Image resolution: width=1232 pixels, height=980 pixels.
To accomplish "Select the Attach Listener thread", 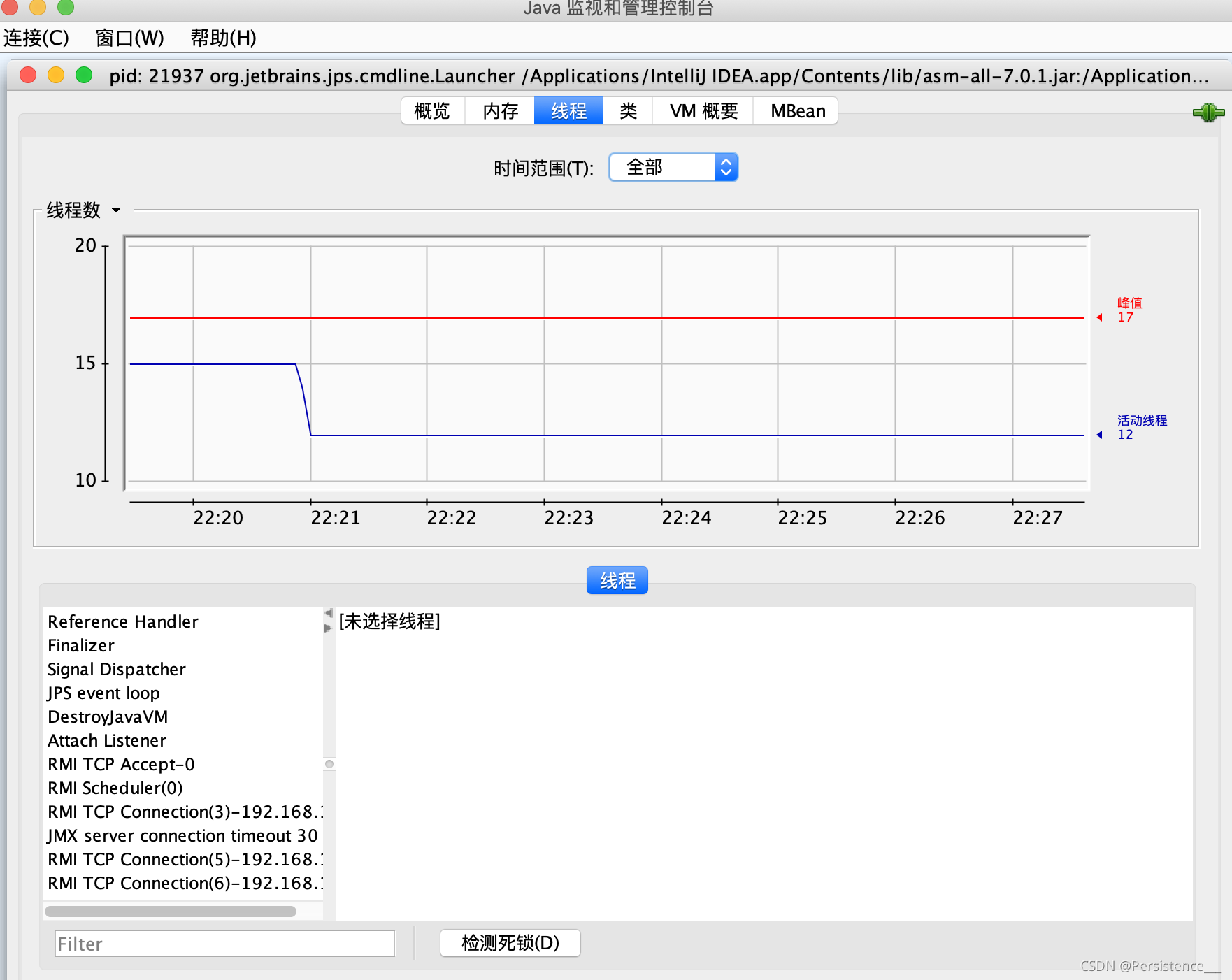I will (x=183, y=740).
